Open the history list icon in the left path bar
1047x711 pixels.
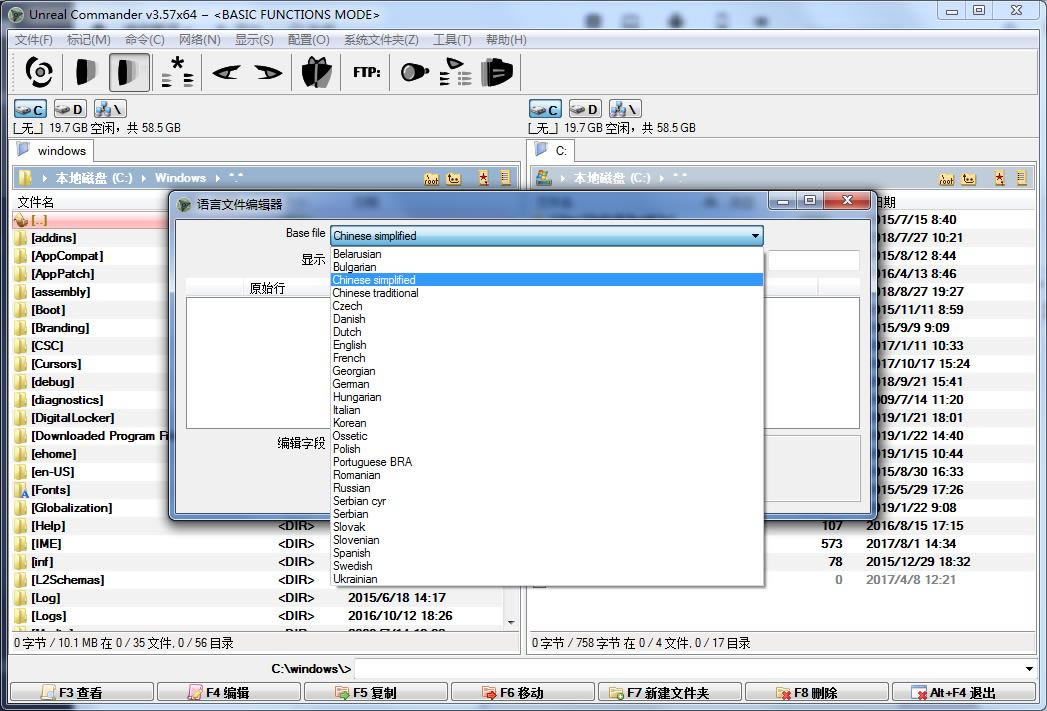pyautogui.click(x=505, y=178)
